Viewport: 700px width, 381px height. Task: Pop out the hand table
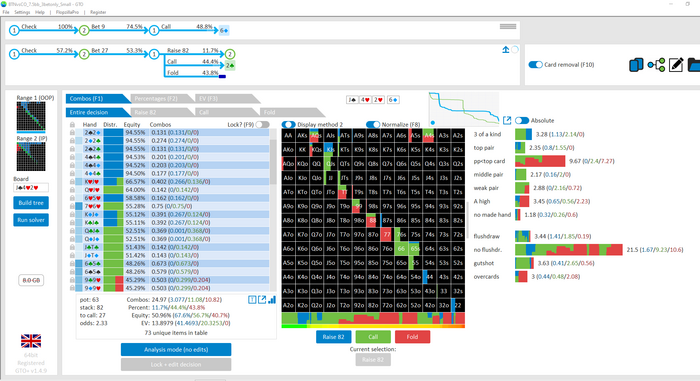[262, 300]
